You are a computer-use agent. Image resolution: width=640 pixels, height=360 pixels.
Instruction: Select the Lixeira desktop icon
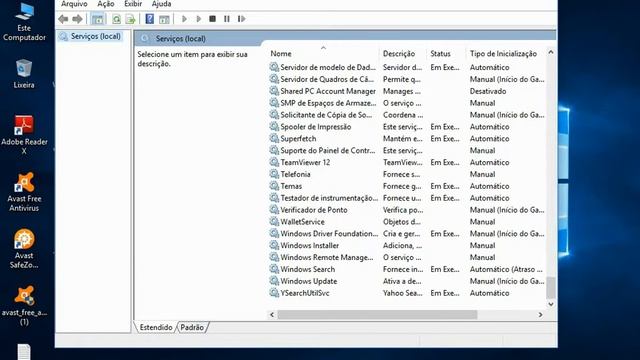point(24,73)
